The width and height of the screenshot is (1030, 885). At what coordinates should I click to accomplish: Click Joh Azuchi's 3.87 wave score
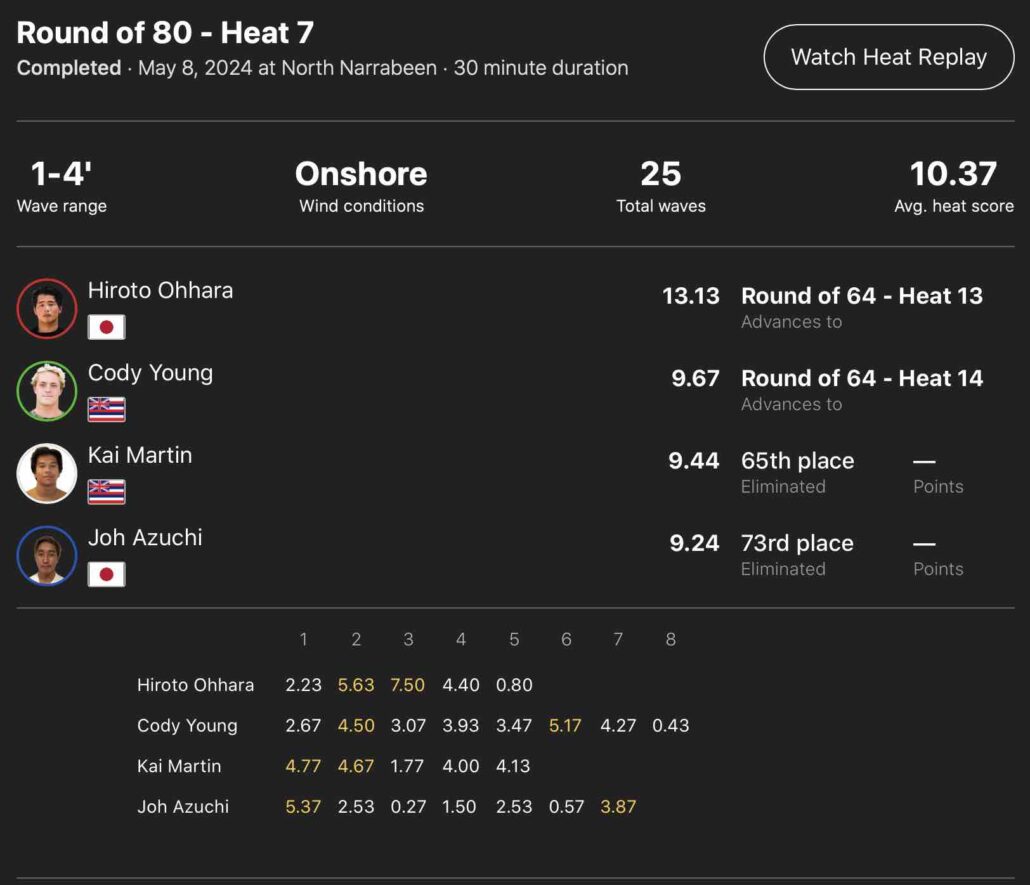(x=618, y=807)
